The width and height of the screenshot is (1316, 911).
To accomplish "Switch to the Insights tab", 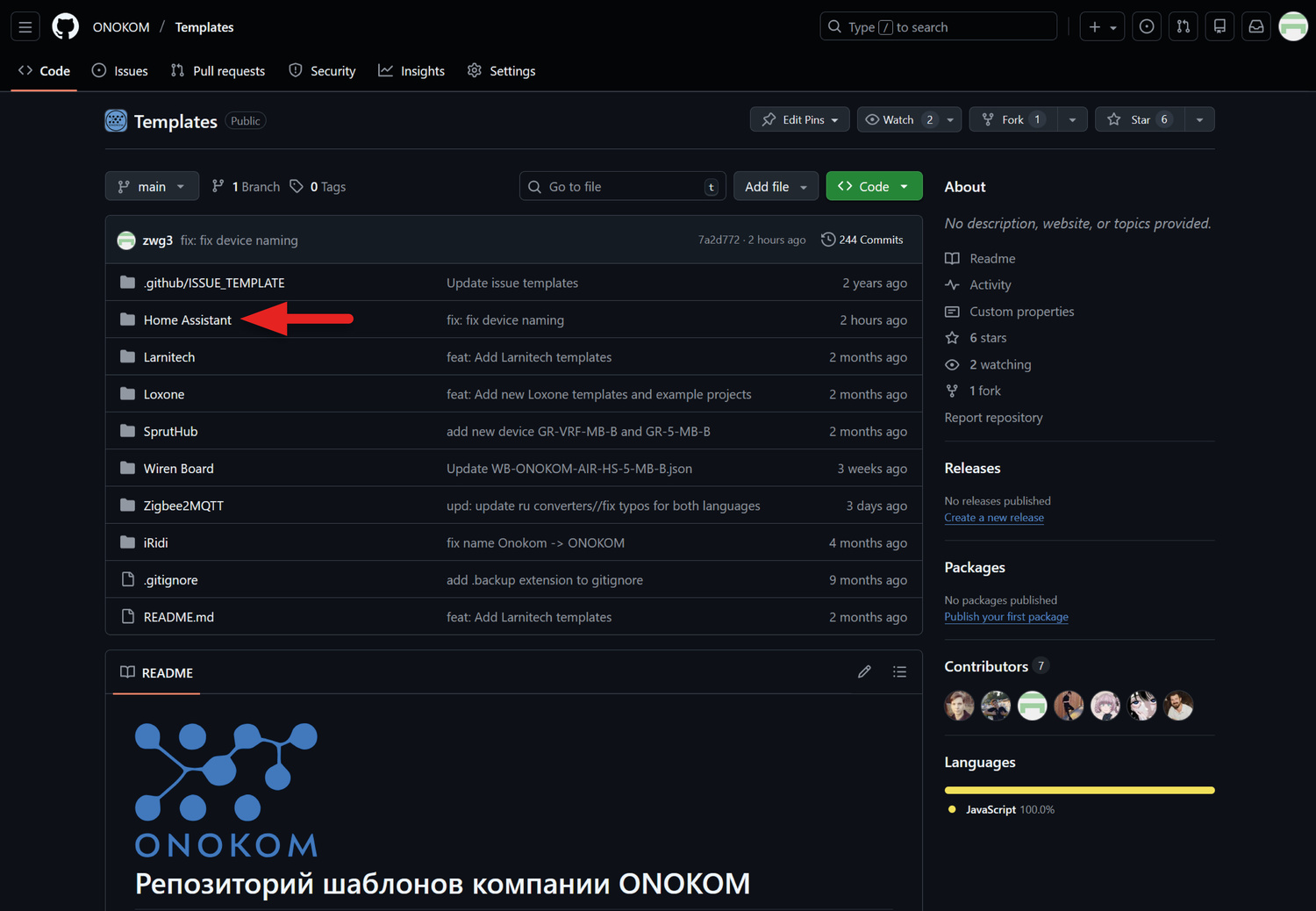I will click(411, 71).
